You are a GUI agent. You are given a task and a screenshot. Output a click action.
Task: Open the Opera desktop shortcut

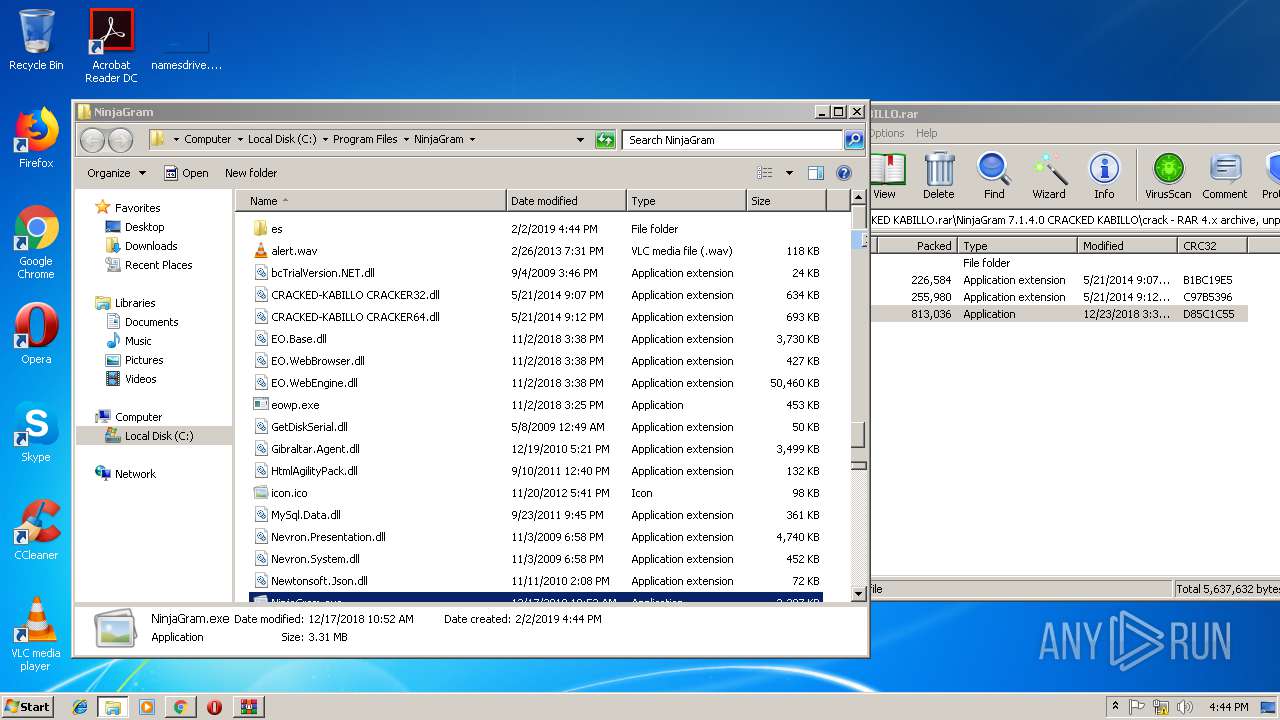click(36, 334)
